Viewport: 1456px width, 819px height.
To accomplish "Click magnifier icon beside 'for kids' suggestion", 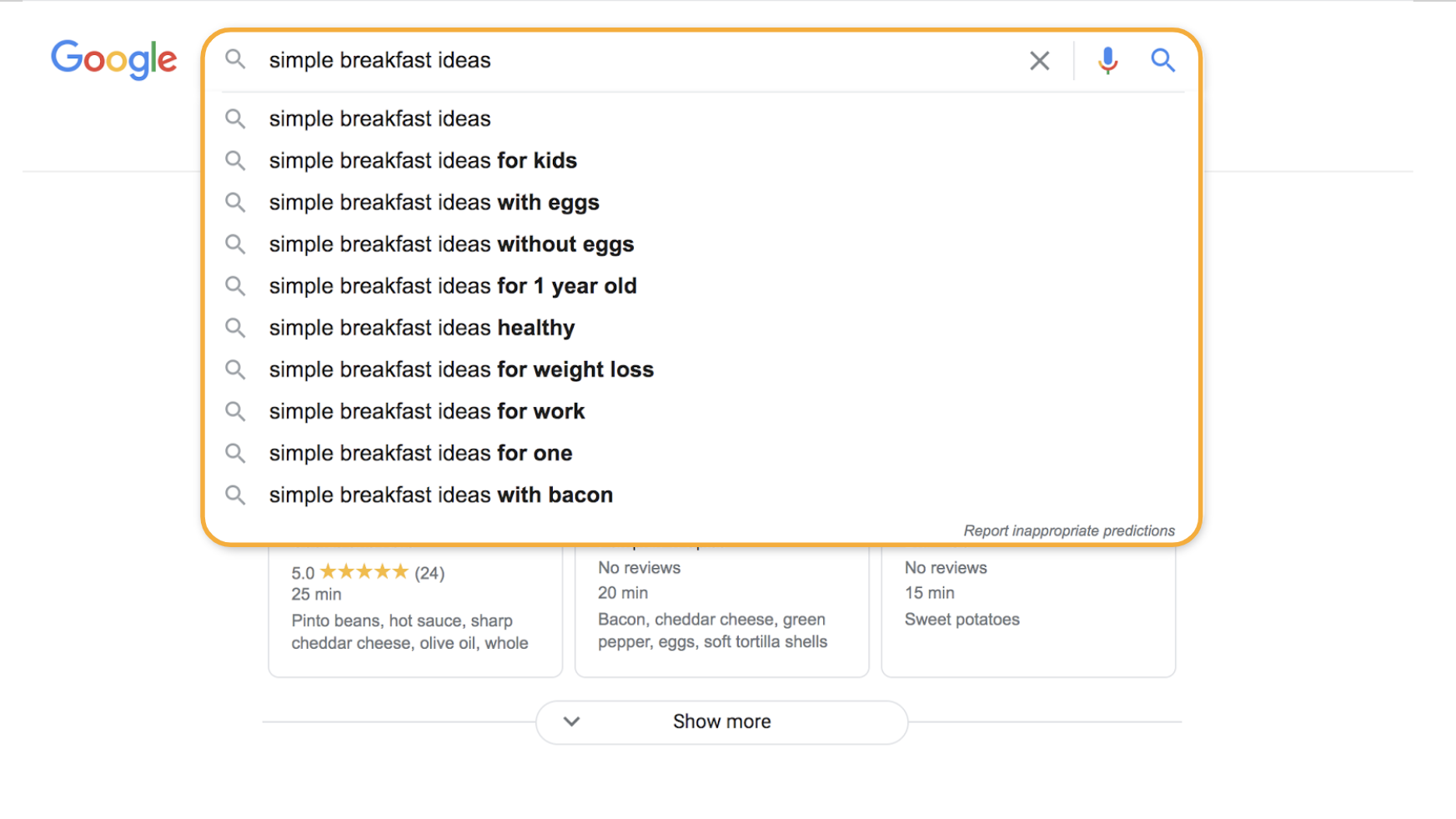I will pos(236,160).
